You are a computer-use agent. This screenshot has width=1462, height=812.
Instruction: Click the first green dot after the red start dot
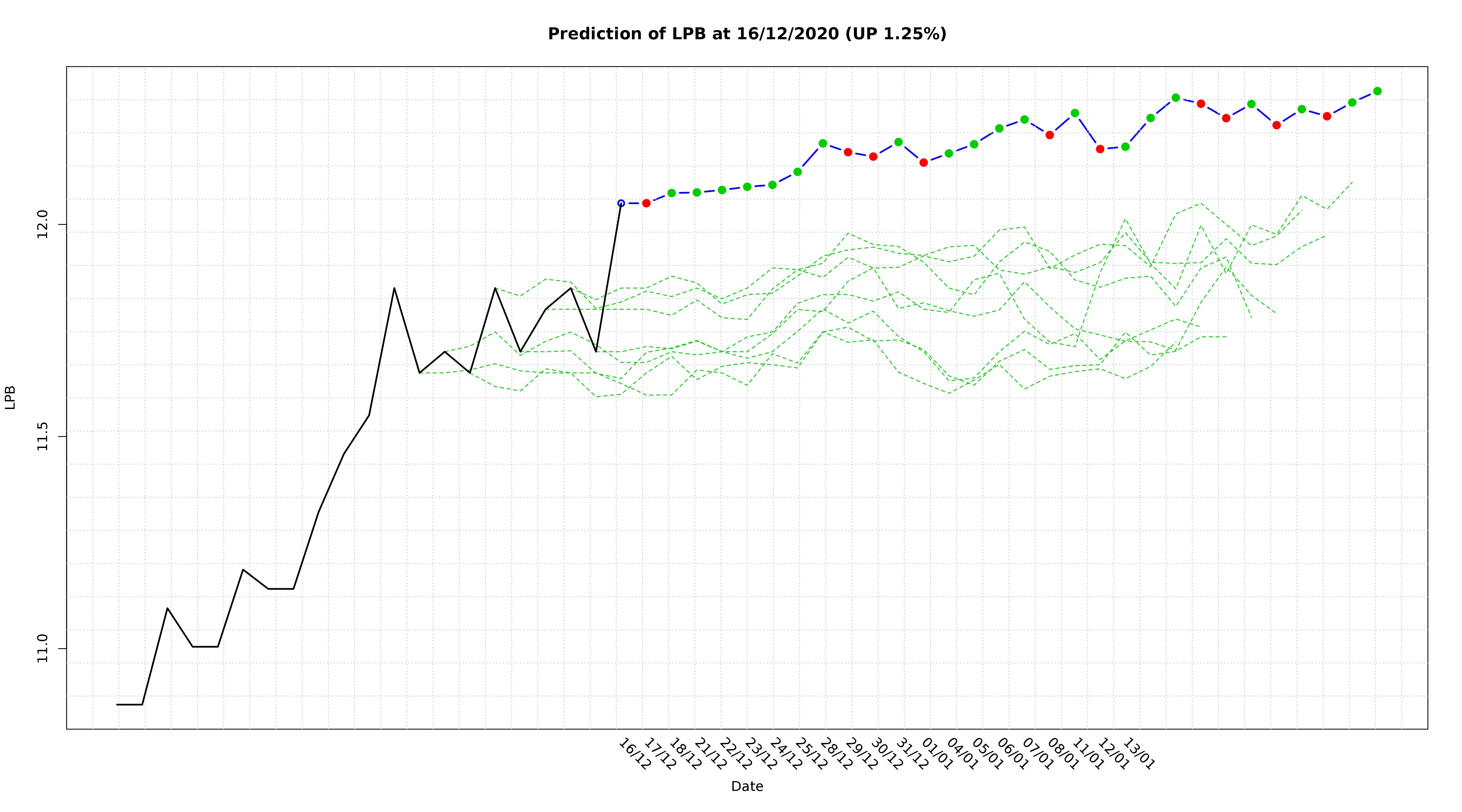[671, 193]
